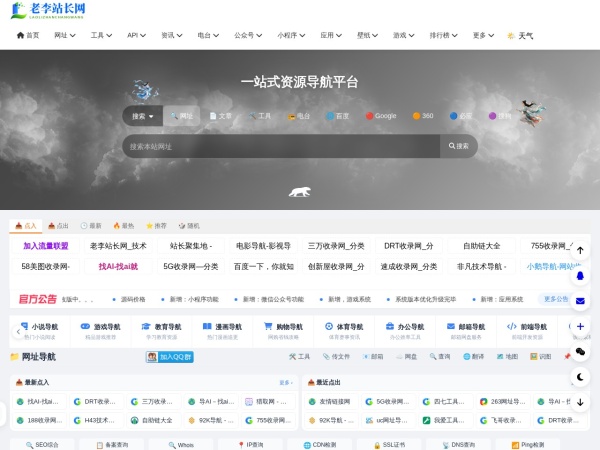Click the left carousel arrow by 小说导航
600x450 pixels.
pyautogui.click(x=18, y=332)
